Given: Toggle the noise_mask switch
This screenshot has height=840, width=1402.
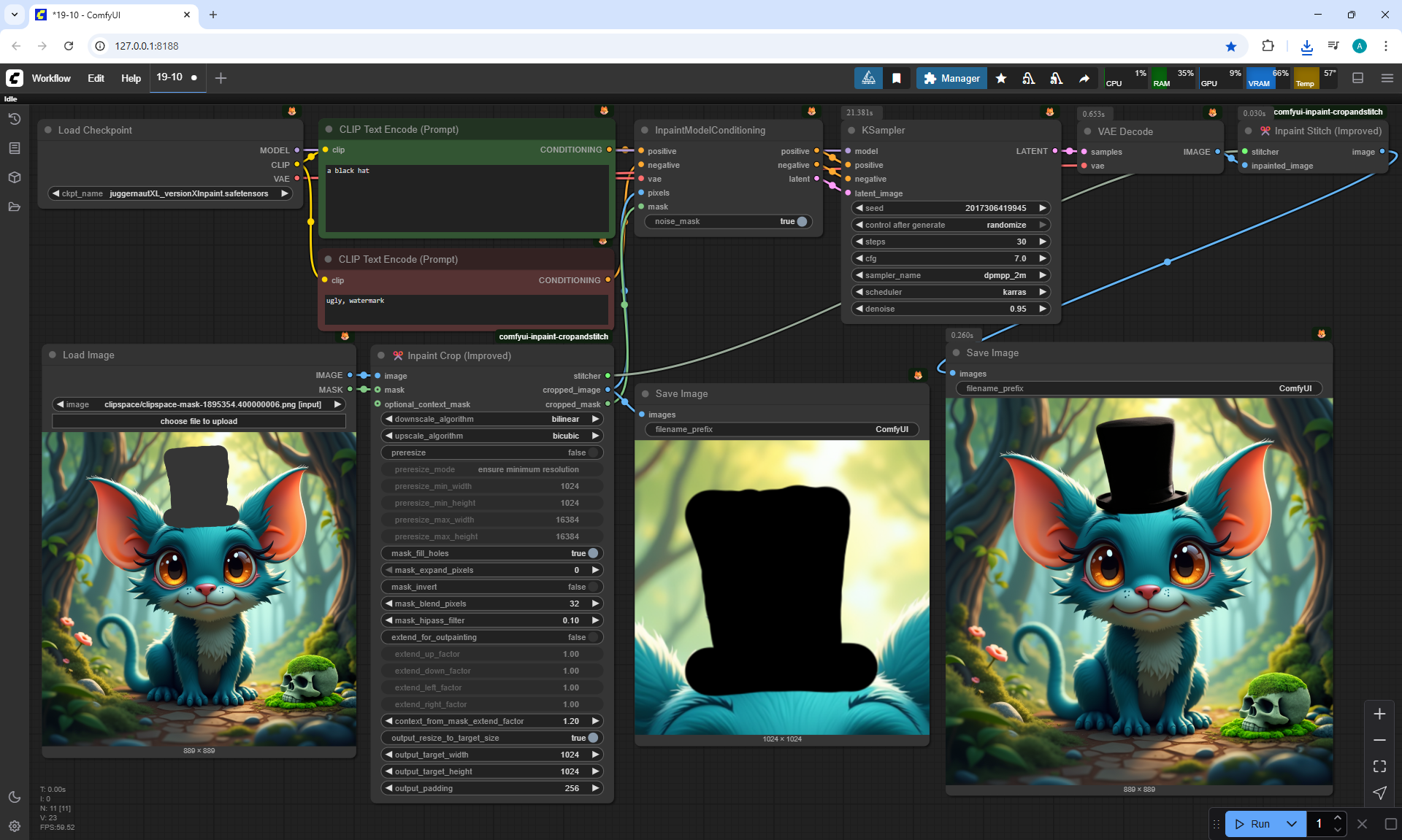Looking at the screenshot, I should pyautogui.click(x=801, y=221).
